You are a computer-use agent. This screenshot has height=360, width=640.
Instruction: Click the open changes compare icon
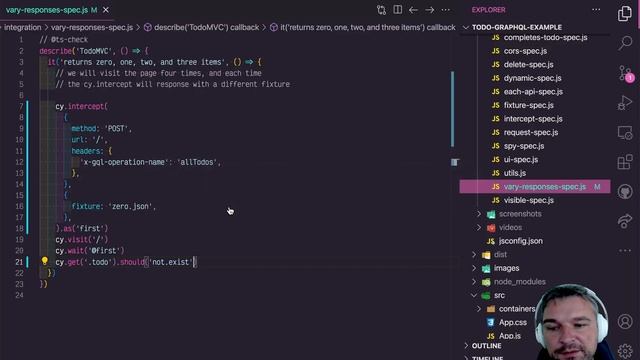(381, 10)
